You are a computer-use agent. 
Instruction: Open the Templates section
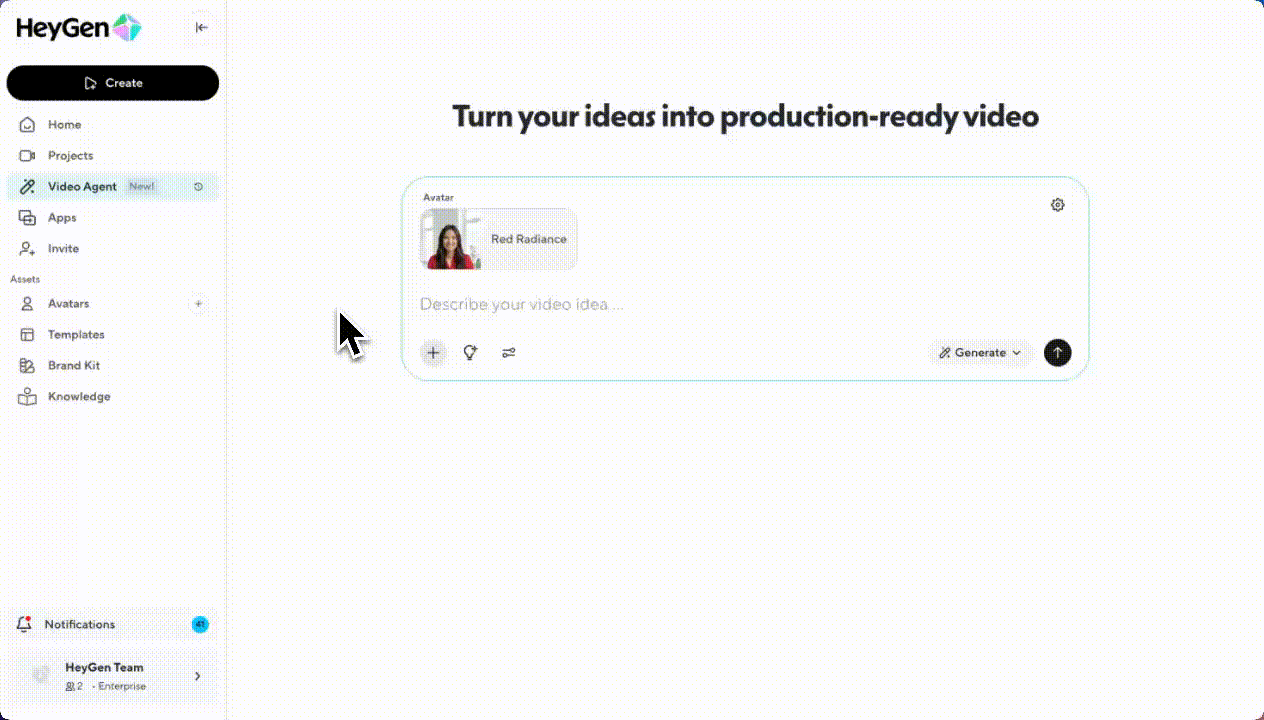(x=76, y=335)
